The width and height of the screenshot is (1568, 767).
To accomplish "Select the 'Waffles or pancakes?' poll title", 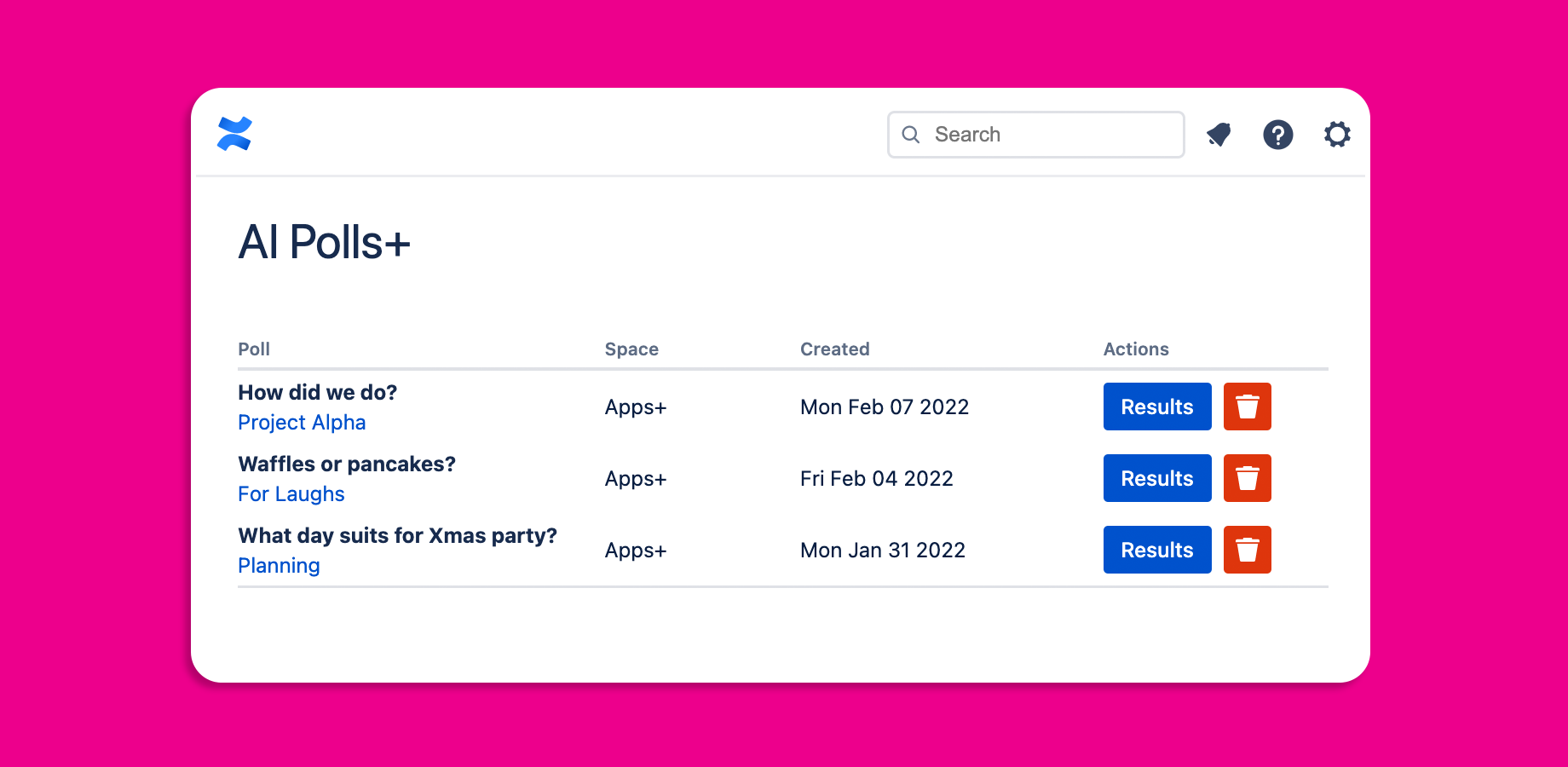I will [x=347, y=464].
